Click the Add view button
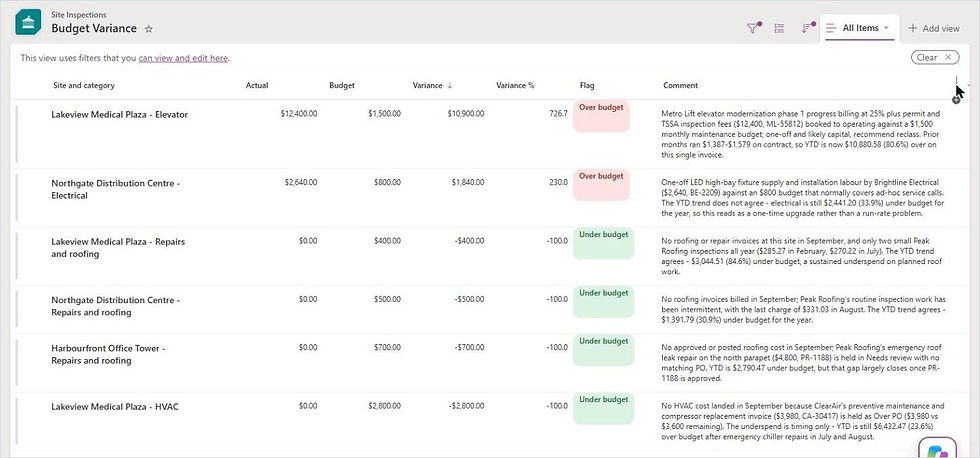980x458 pixels. point(934,28)
